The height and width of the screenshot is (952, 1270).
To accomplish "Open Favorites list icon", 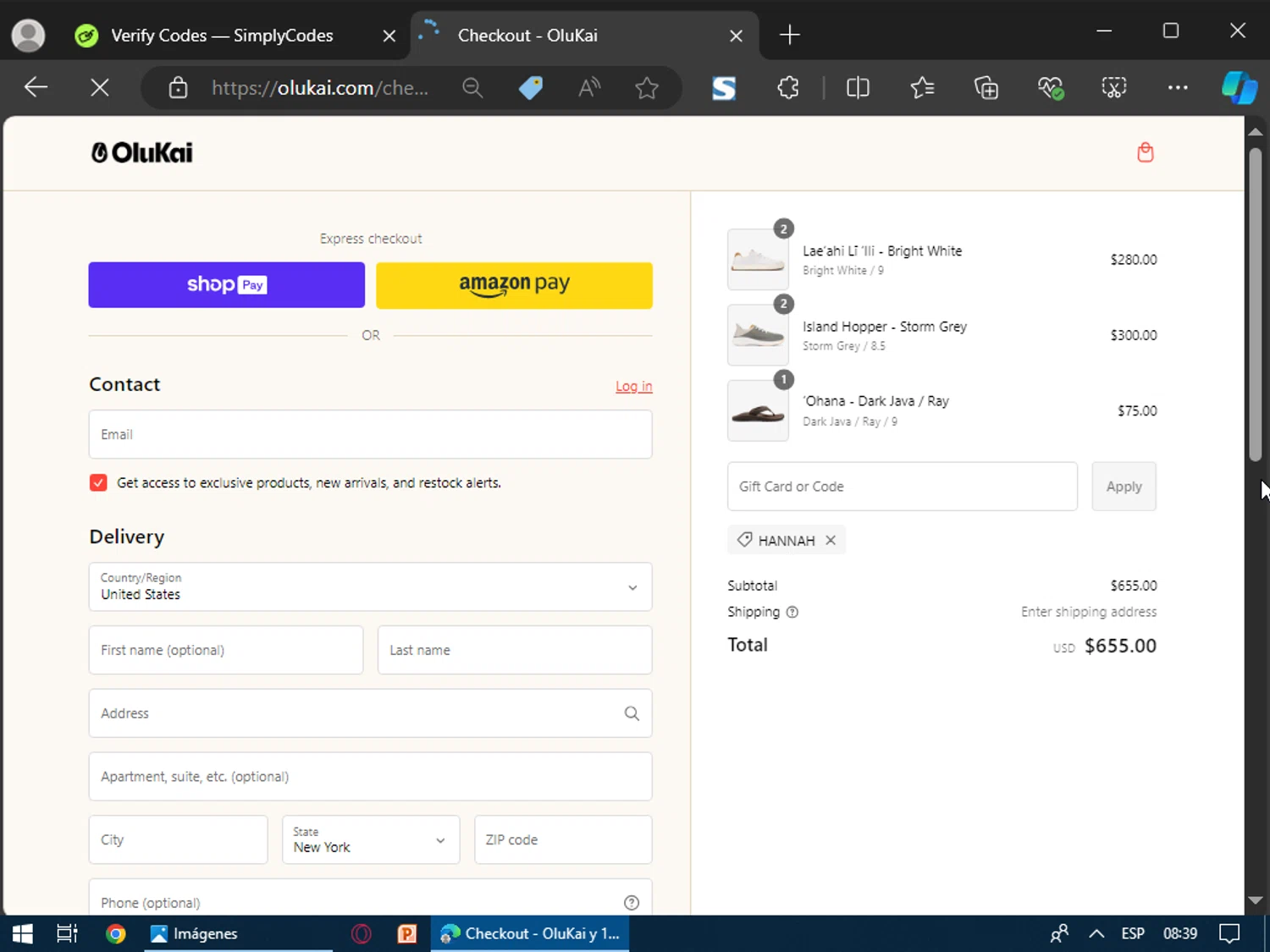I will [922, 87].
